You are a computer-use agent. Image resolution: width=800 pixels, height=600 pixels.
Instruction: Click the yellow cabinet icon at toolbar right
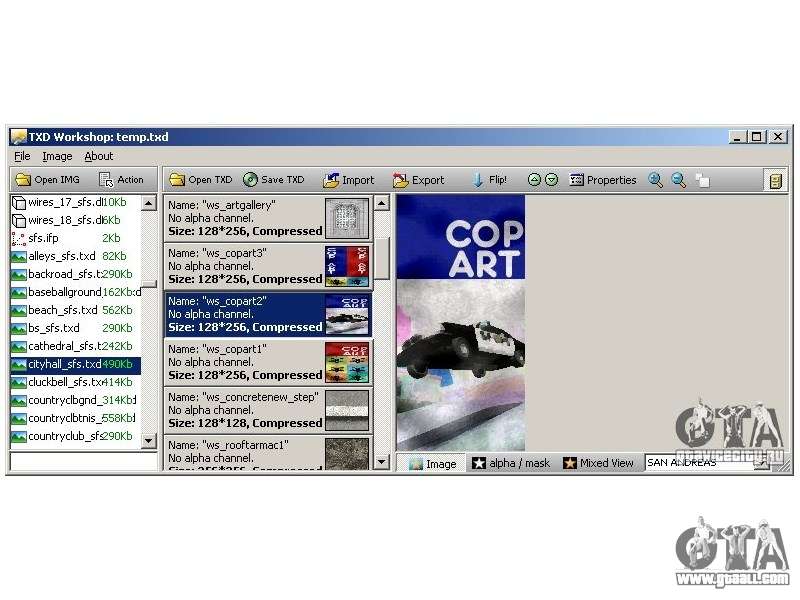tap(774, 180)
